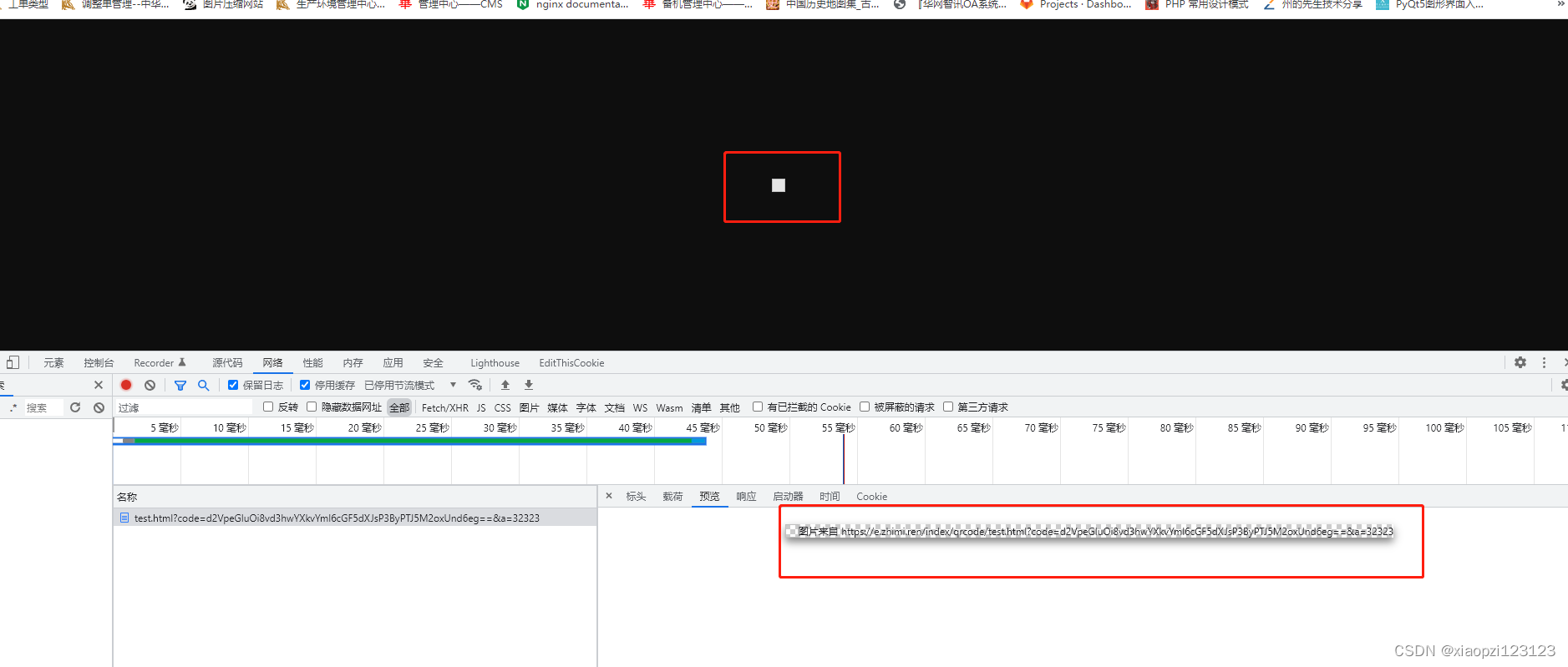Filter requests by 其他 type
1568x667 pixels.
coord(729,407)
